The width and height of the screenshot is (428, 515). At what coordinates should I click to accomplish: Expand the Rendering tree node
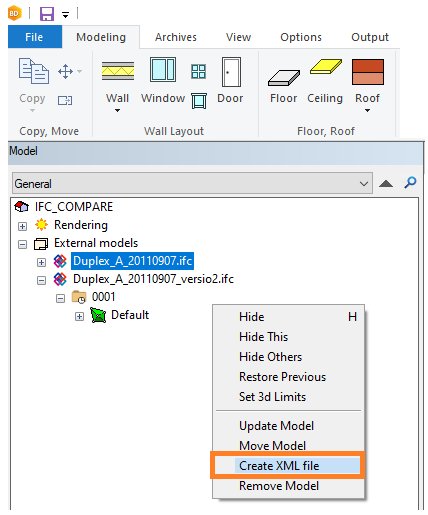click(x=22, y=226)
